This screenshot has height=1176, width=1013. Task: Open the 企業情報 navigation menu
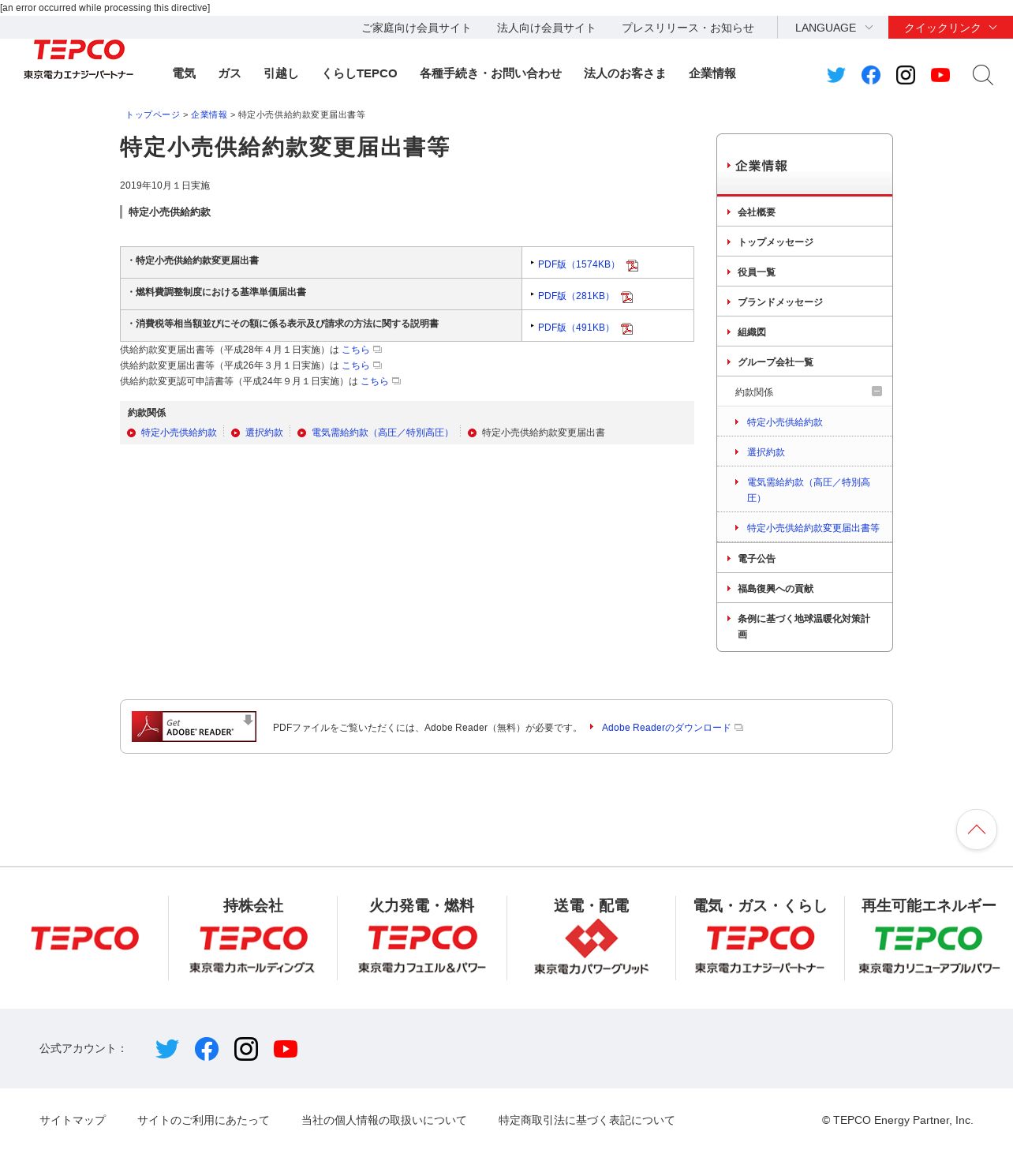712,73
